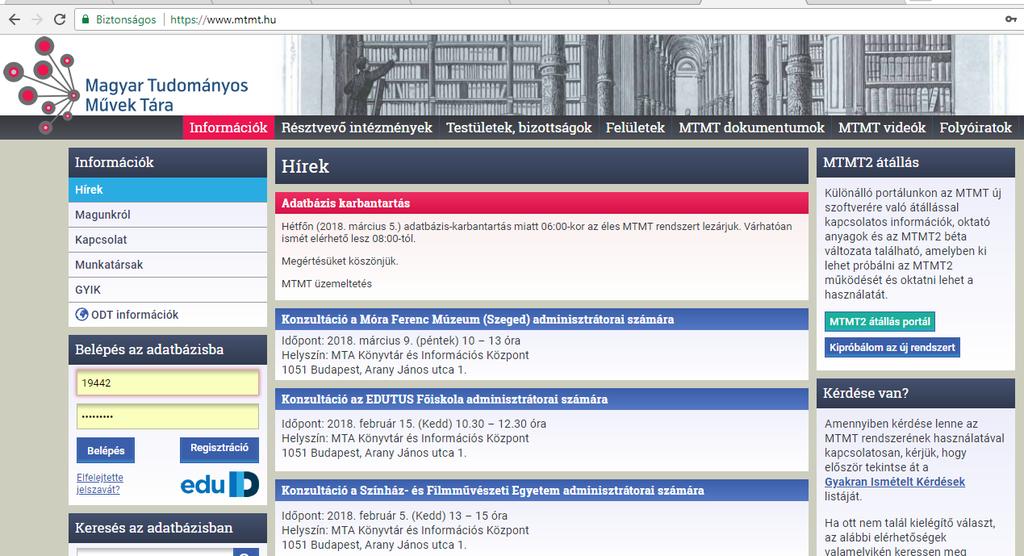Click the Belépés login button

click(106, 450)
